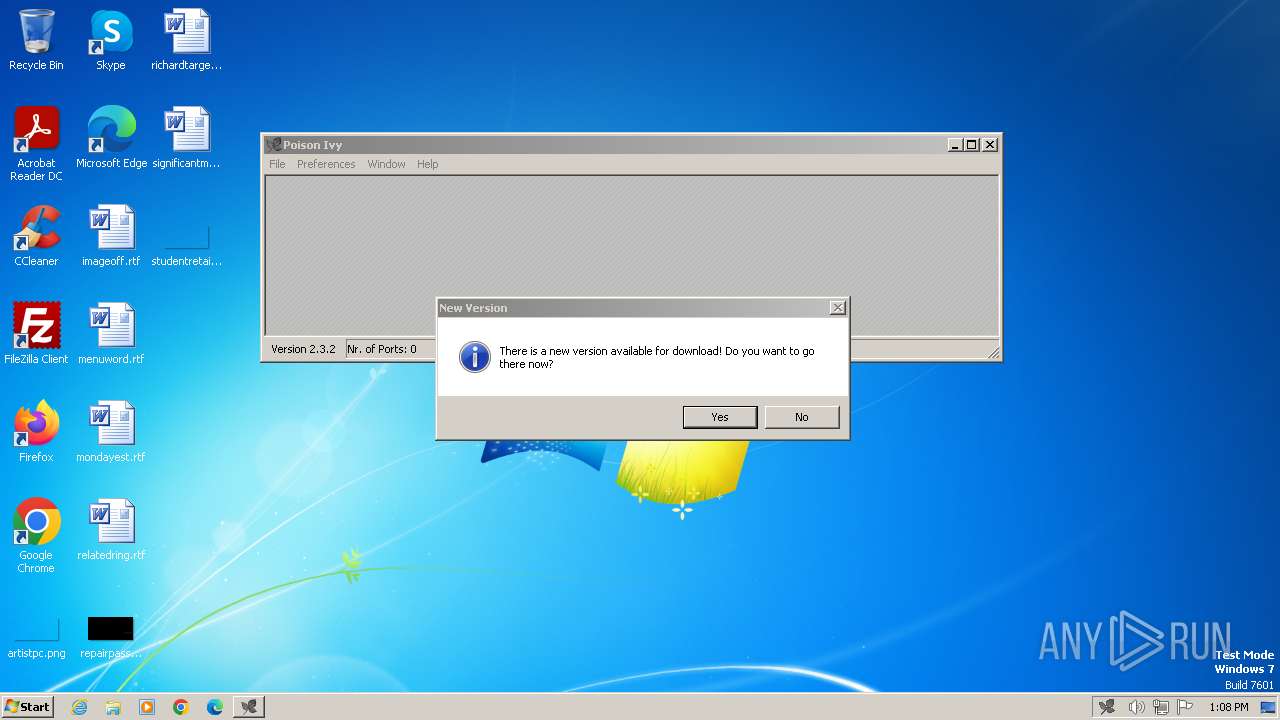Open Chrome from the taskbar
1280x720 pixels.
[181, 707]
